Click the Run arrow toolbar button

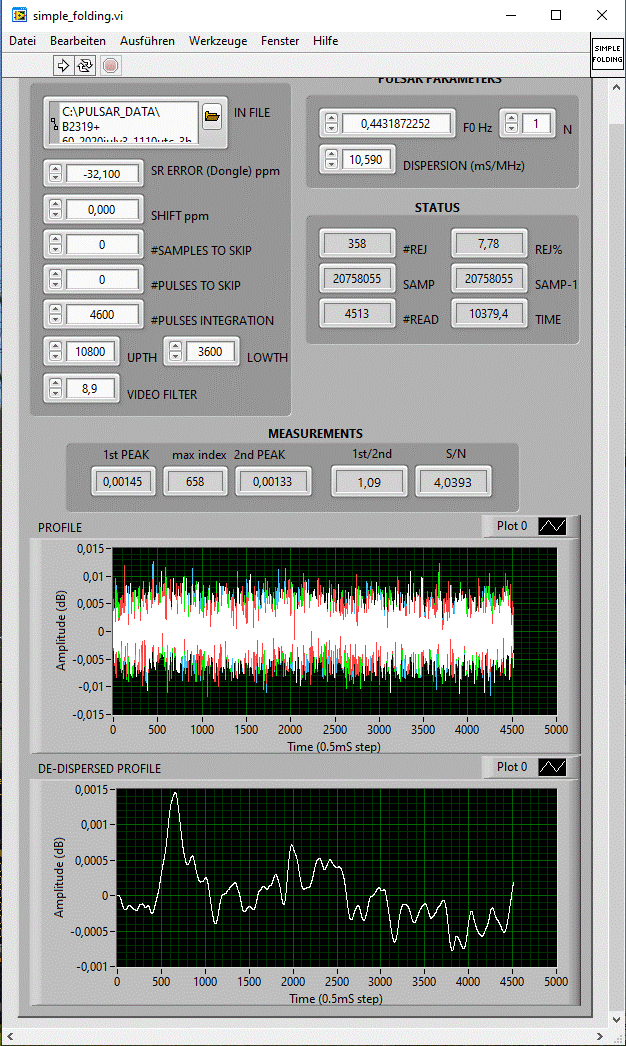click(63, 65)
